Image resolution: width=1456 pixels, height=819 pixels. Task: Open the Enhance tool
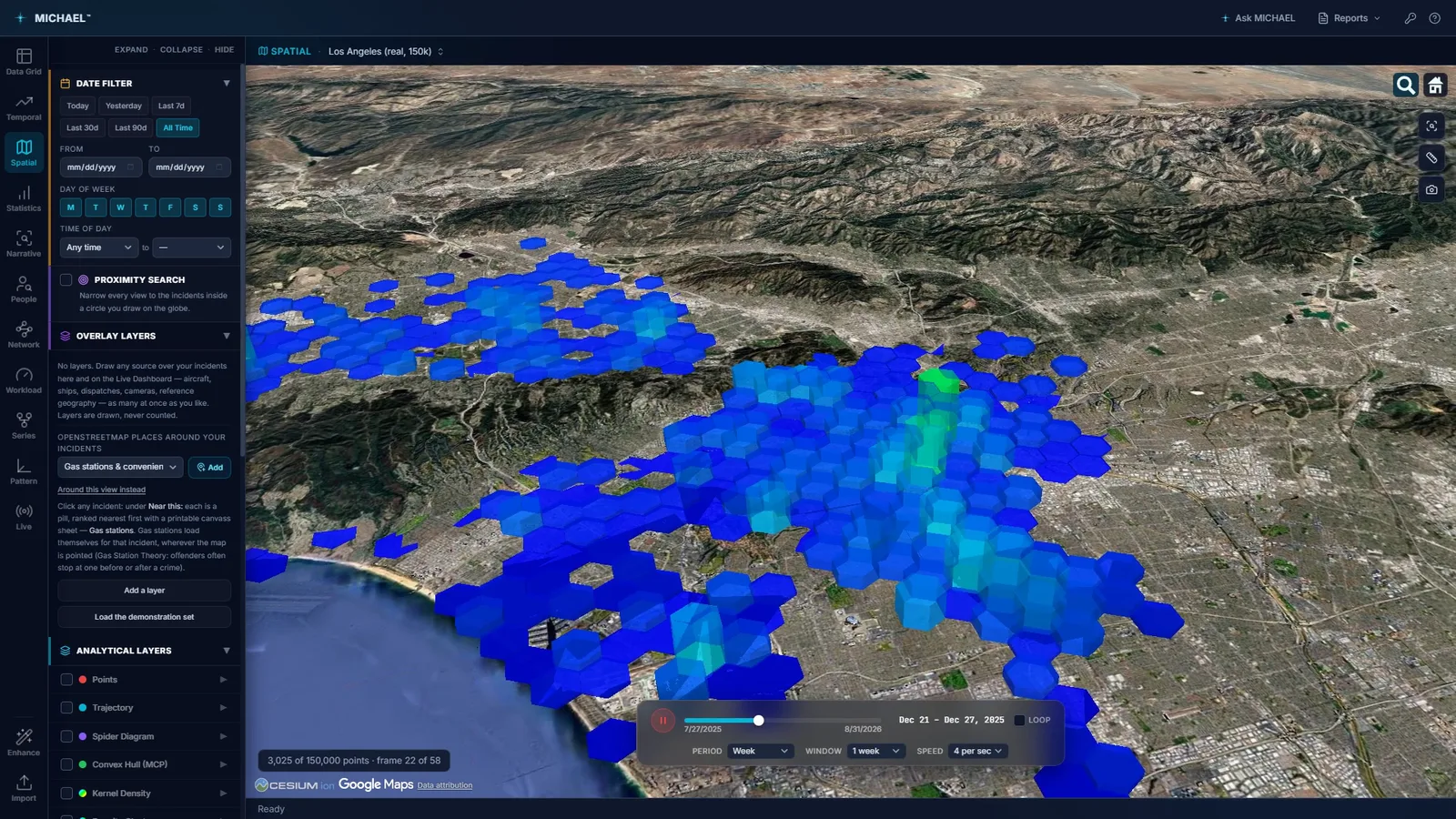(x=24, y=743)
